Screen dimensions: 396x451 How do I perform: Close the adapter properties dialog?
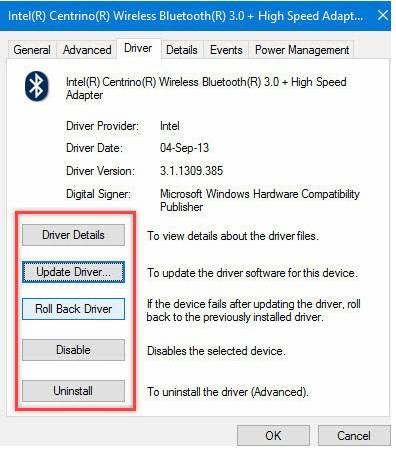click(383, 15)
